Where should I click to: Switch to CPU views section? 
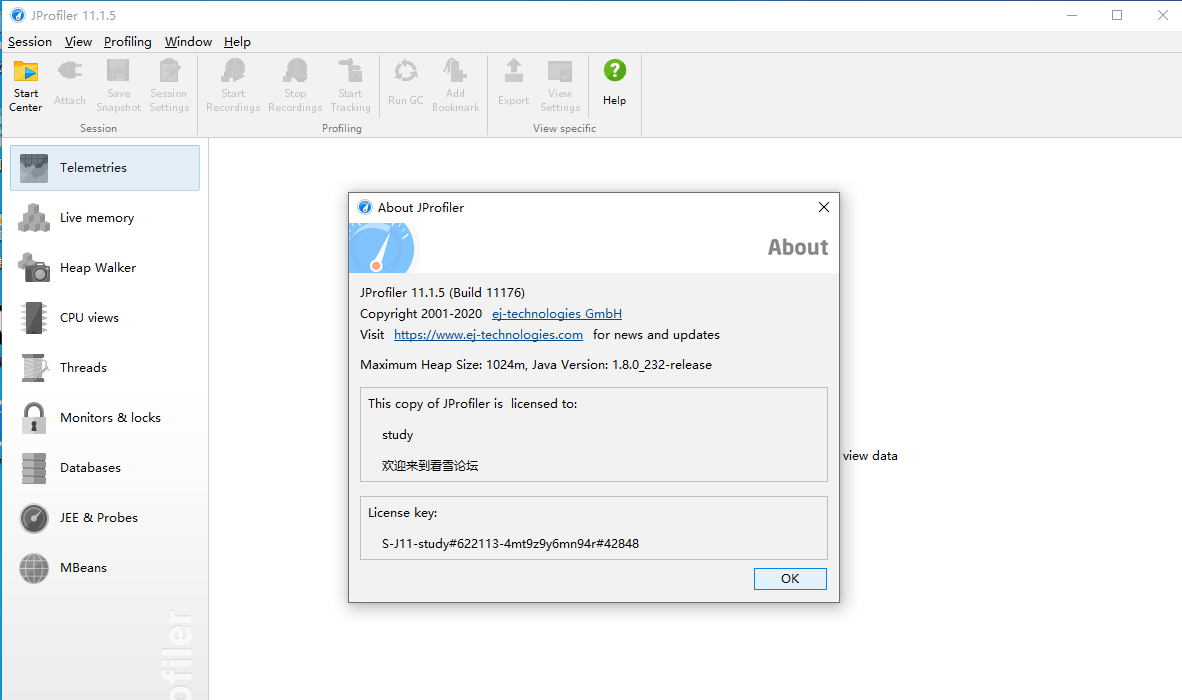(x=105, y=318)
